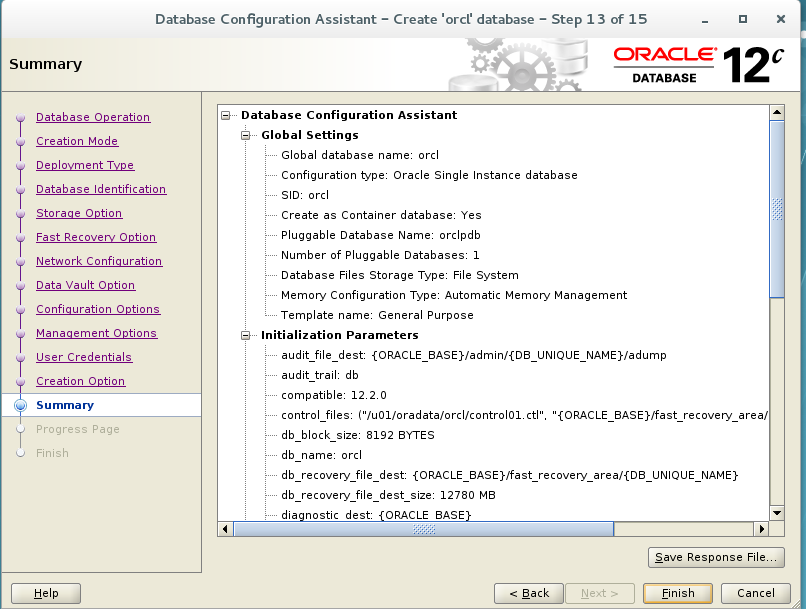Go to Configuration Options step

point(98,309)
